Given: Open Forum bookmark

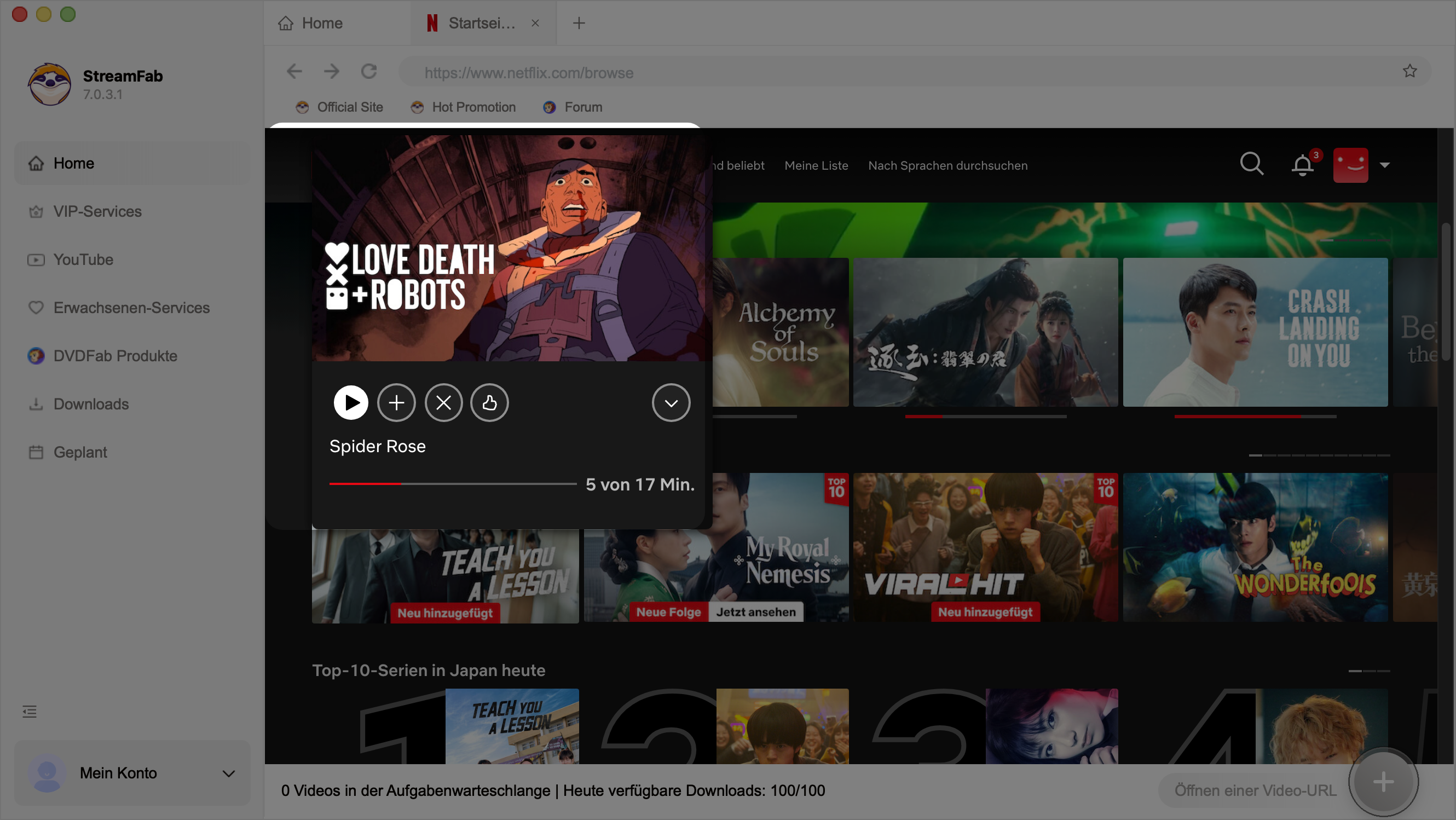Looking at the screenshot, I should (573, 107).
